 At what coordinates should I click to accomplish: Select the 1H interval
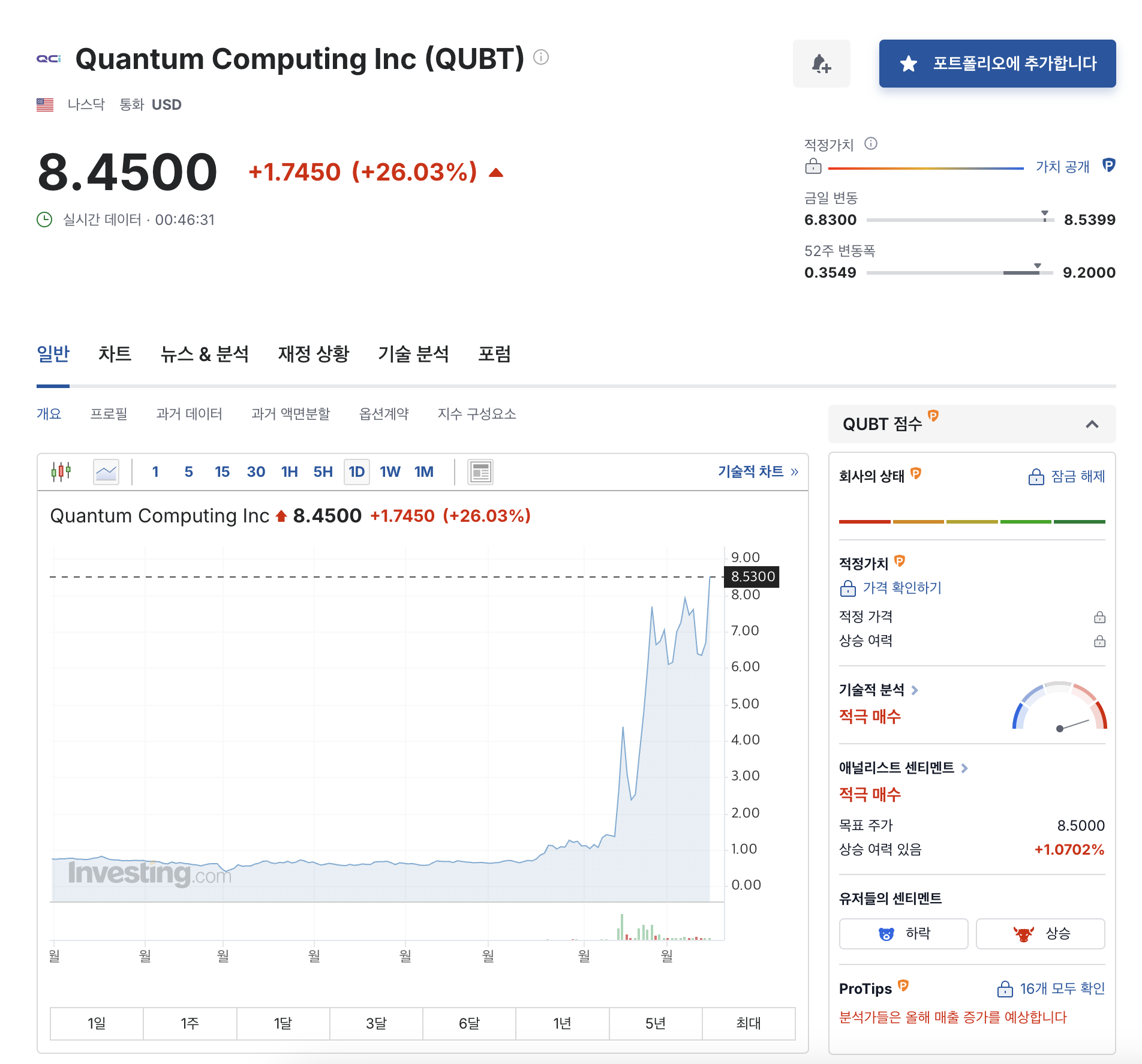290,472
